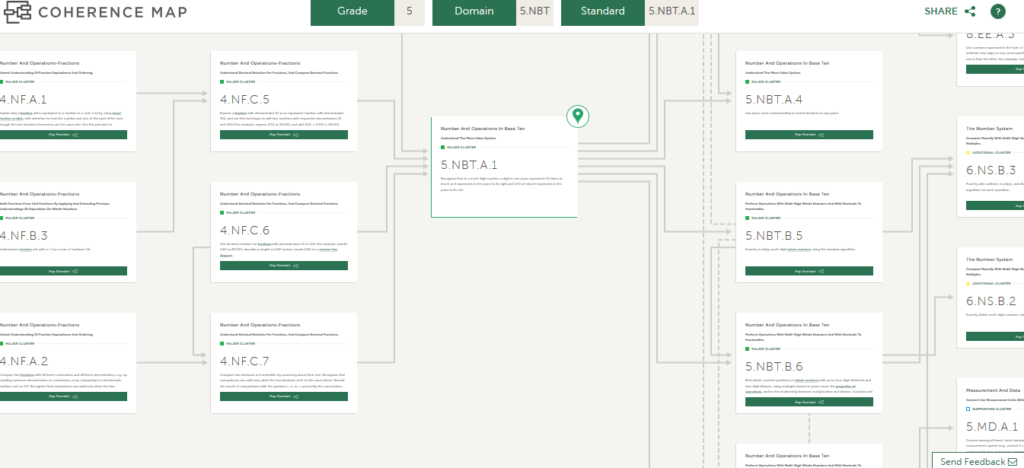The image size is (1024, 468).
Task: Click the yellow Additional Cluster marker on 6.NS.B.3
Action: [968, 151]
